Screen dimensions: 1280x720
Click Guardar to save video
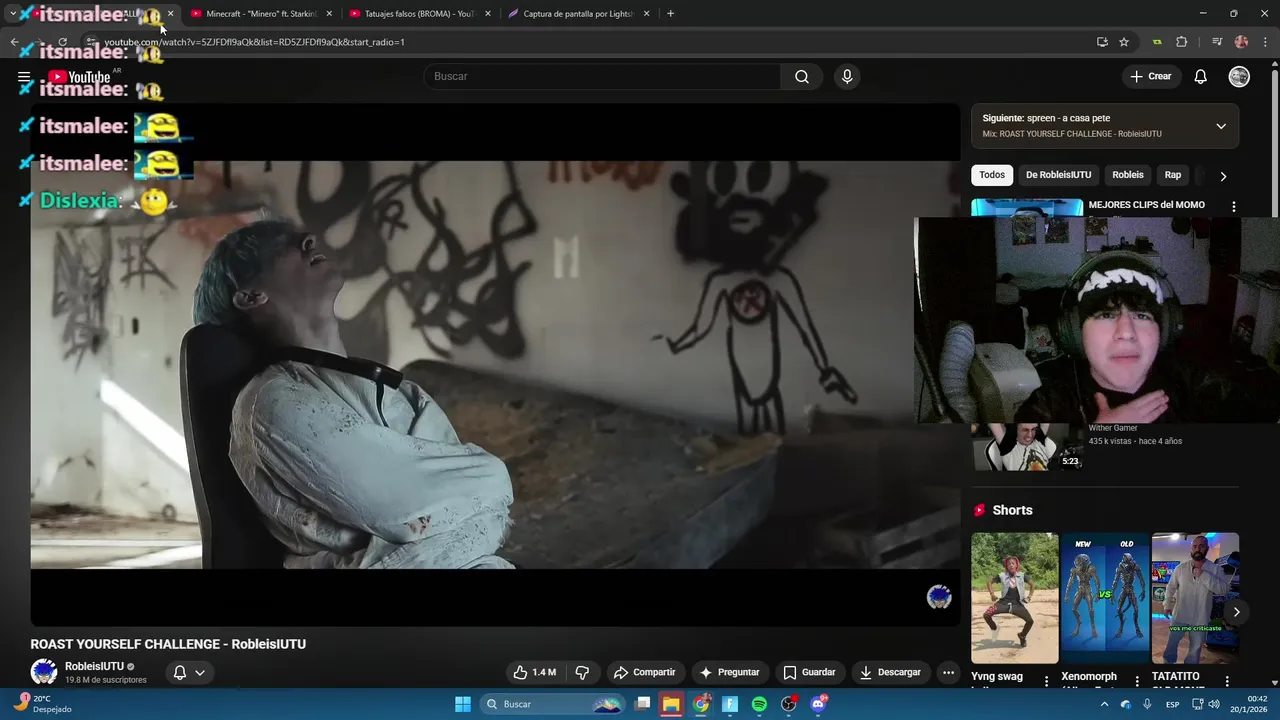pyautogui.click(x=809, y=672)
